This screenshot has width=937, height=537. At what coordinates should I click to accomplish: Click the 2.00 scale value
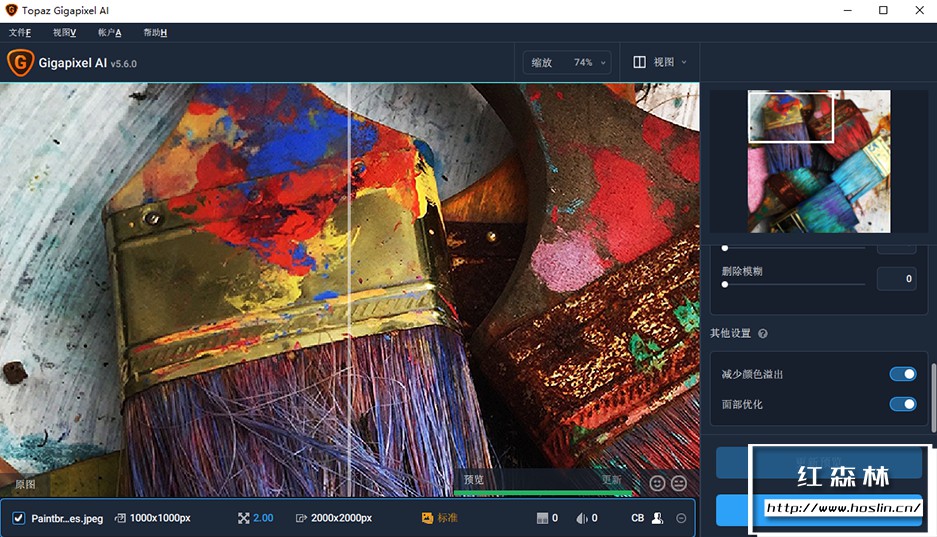[263, 518]
